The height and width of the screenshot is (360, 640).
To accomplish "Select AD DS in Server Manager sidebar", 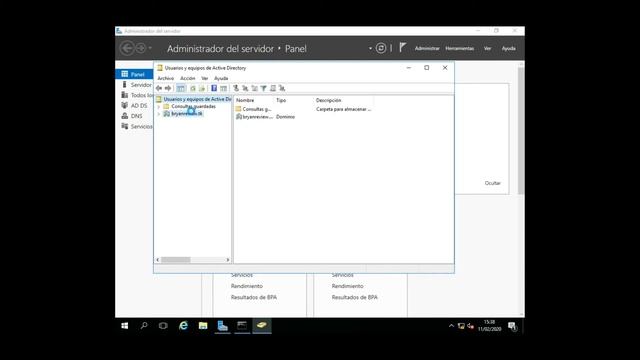I will click(x=134, y=105).
